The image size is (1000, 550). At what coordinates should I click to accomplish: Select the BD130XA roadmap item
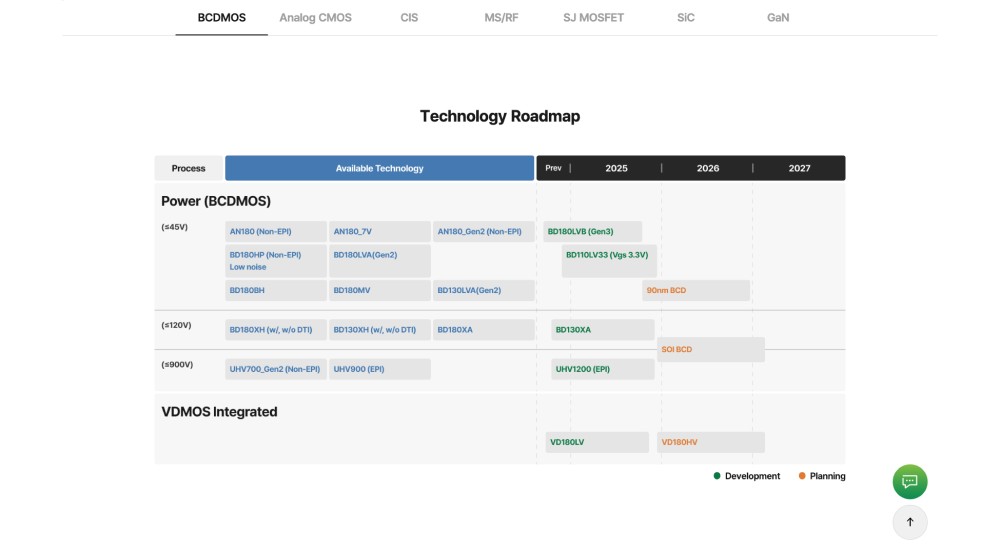point(603,330)
